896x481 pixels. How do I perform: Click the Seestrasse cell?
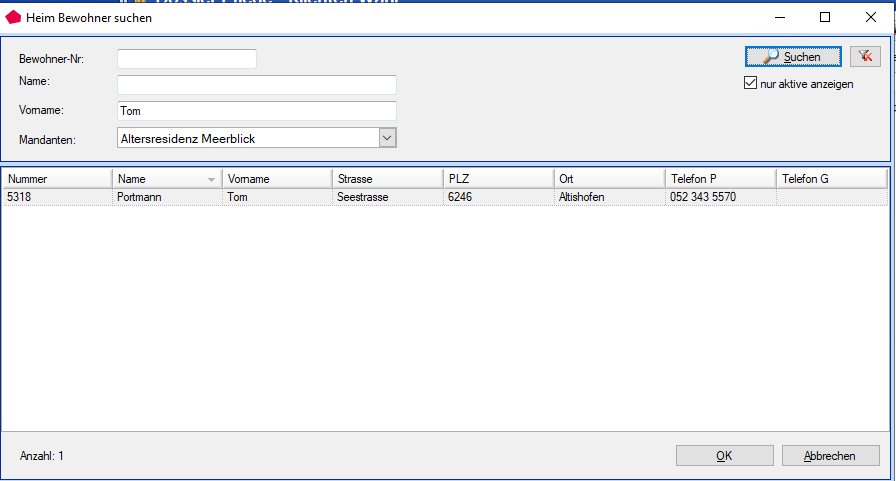[x=387, y=197]
